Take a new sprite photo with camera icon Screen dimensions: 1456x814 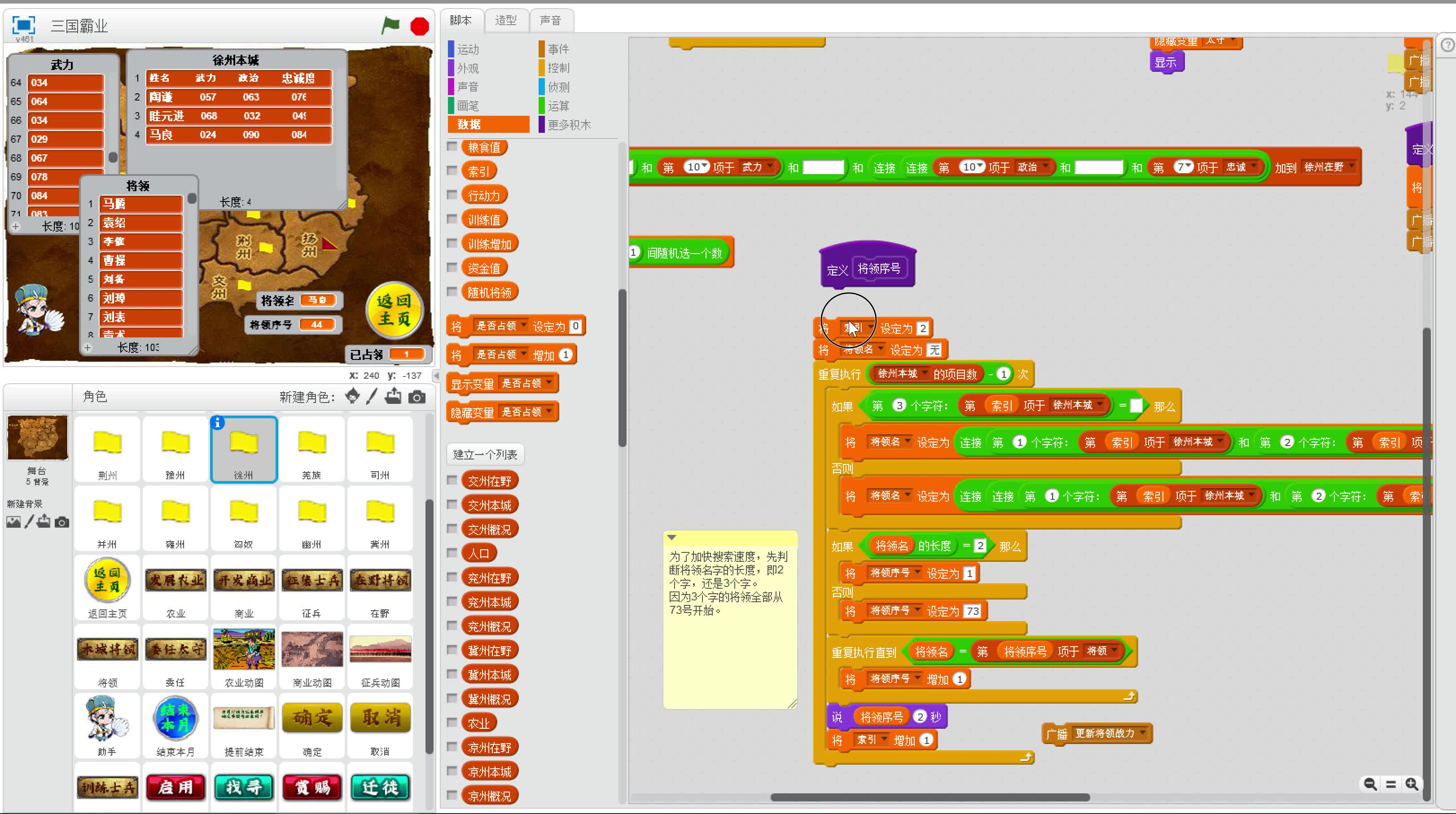pyautogui.click(x=417, y=397)
